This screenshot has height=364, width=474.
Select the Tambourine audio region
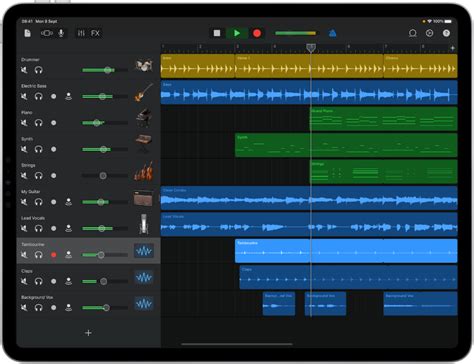[346, 251]
